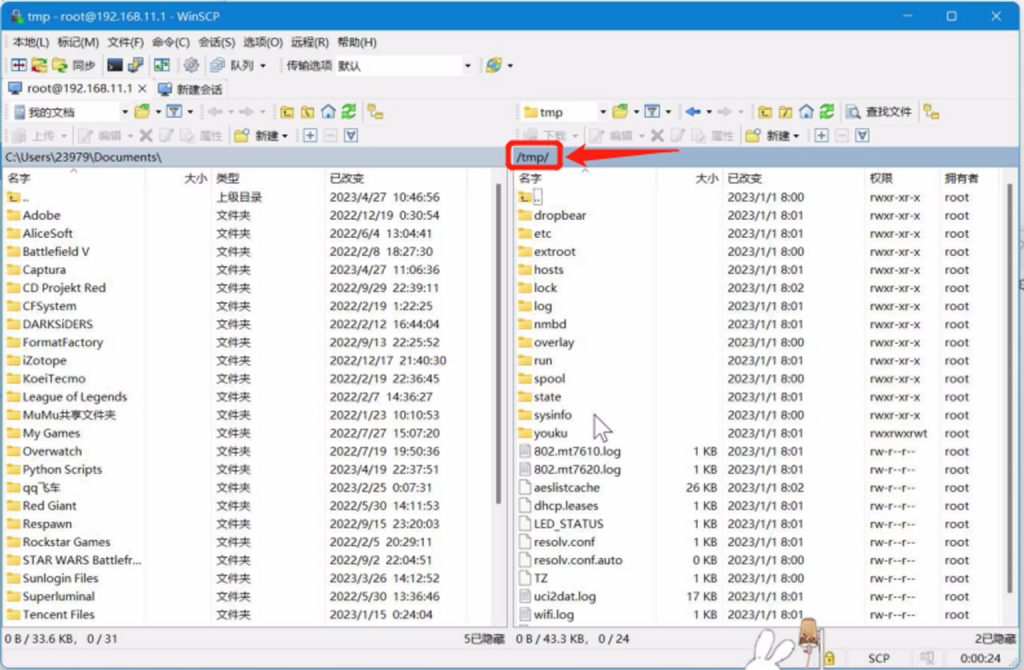Open session in PuTTY icon

click(x=135, y=65)
